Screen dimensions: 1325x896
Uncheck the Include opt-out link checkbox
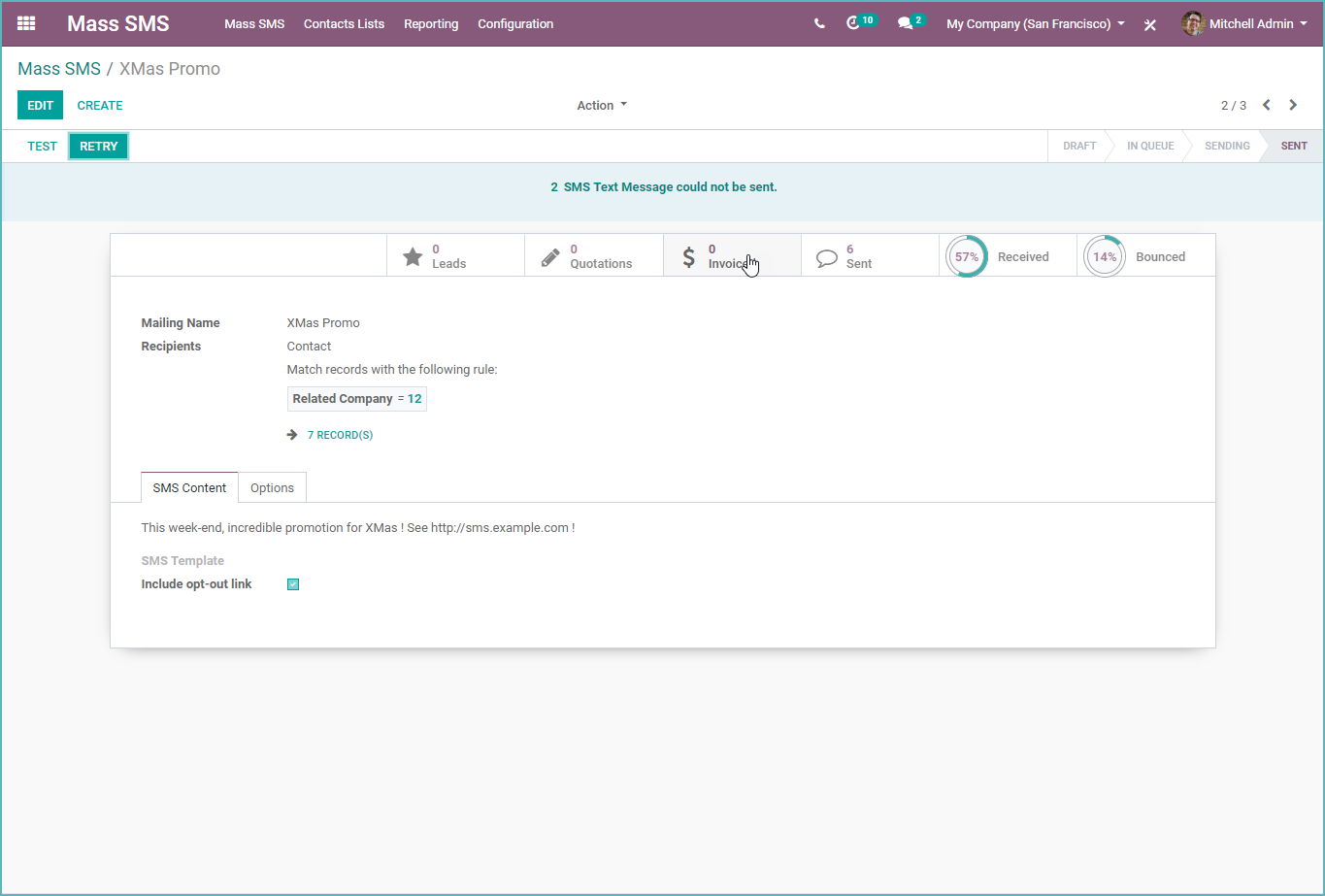(292, 583)
